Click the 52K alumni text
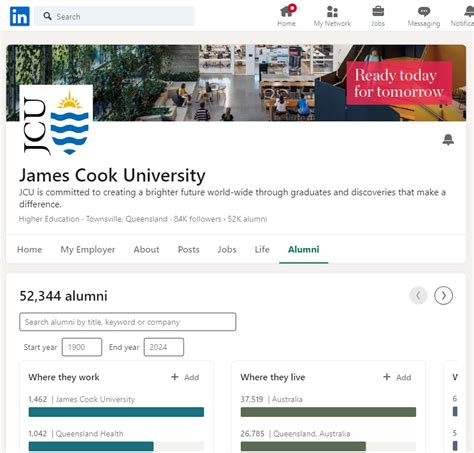Screen dimensions: 474x453 [x=247, y=219]
